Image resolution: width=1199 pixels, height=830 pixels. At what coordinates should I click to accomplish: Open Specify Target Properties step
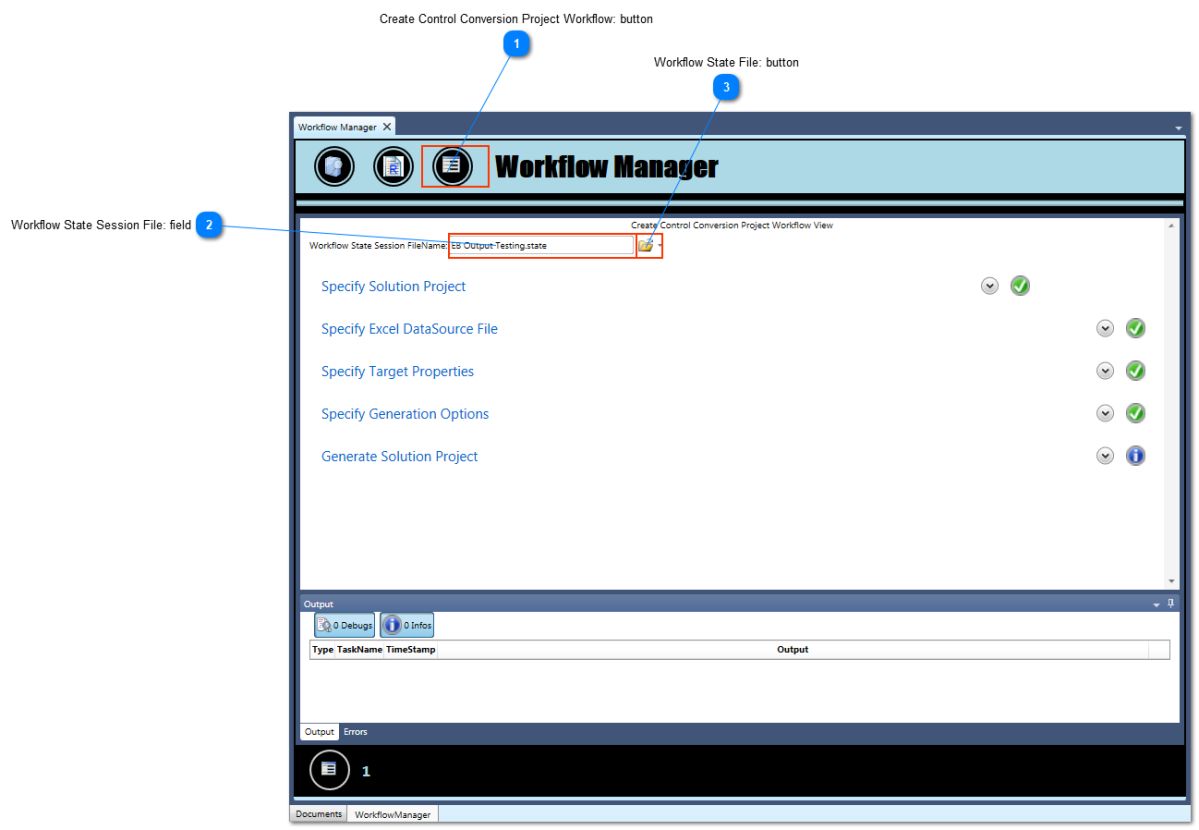point(397,371)
